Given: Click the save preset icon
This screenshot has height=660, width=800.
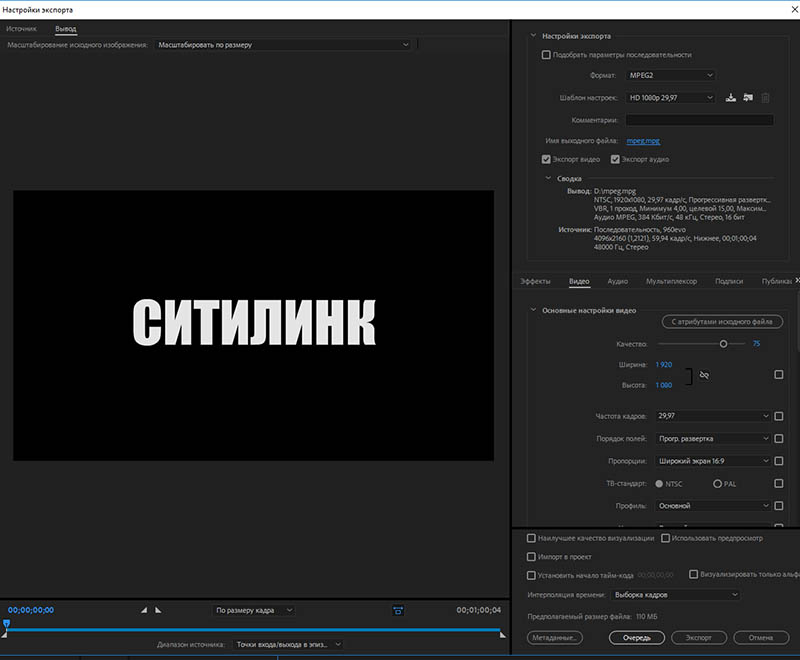Looking at the screenshot, I should [731, 97].
